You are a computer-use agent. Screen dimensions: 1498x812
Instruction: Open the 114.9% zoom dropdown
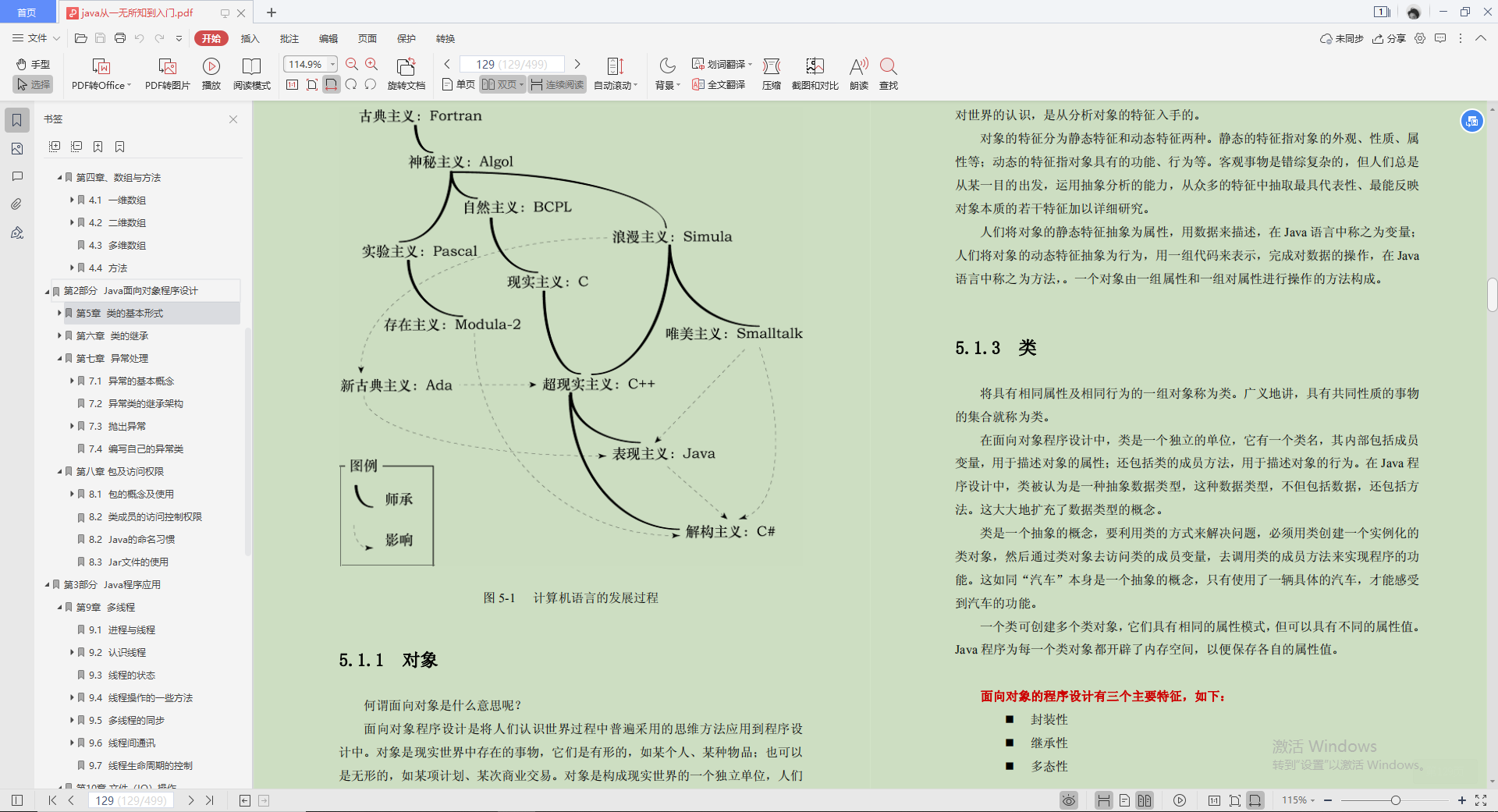(x=333, y=64)
